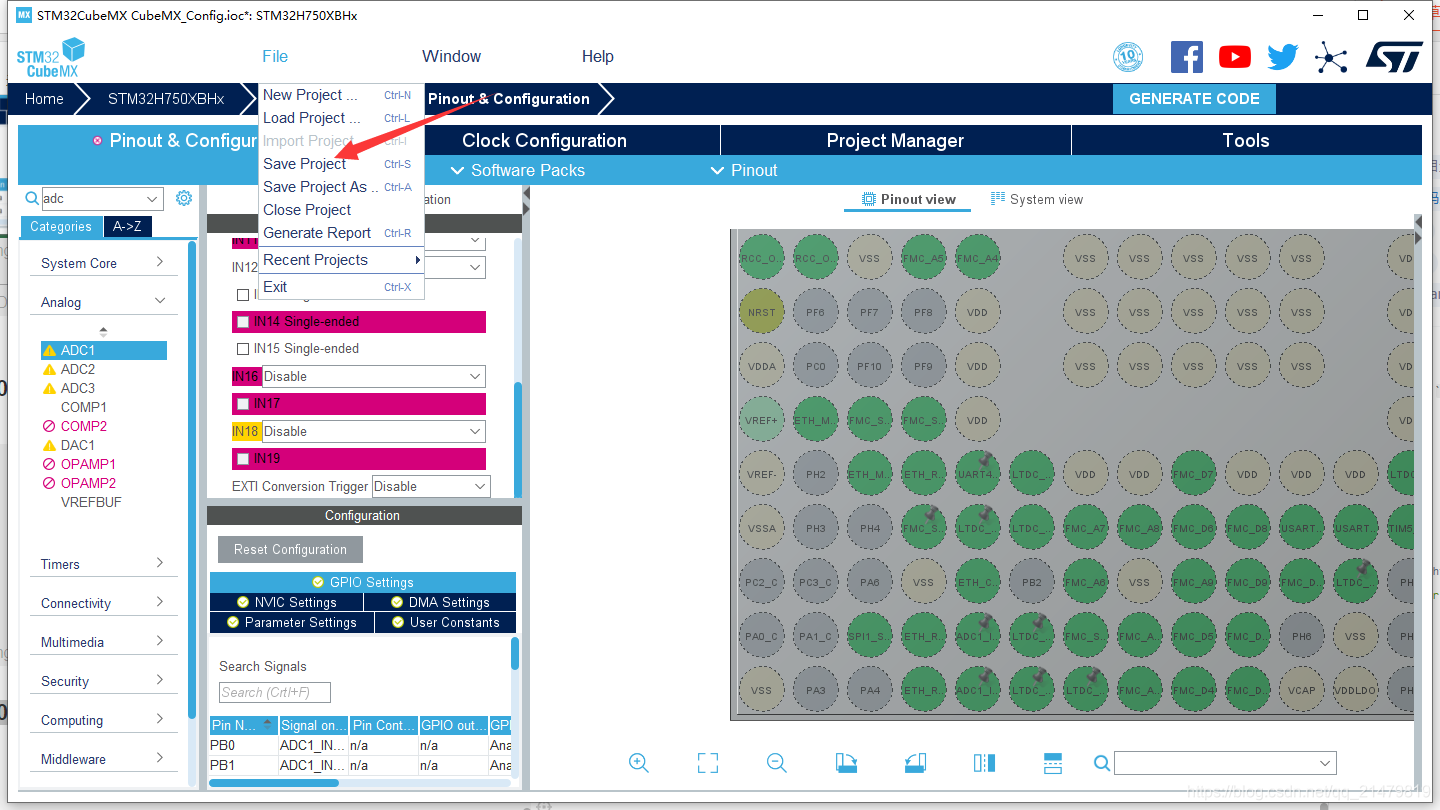The height and width of the screenshot is (810, 1440).
Task: Collapse the Analog category
Action: click(x=103, y=302)
